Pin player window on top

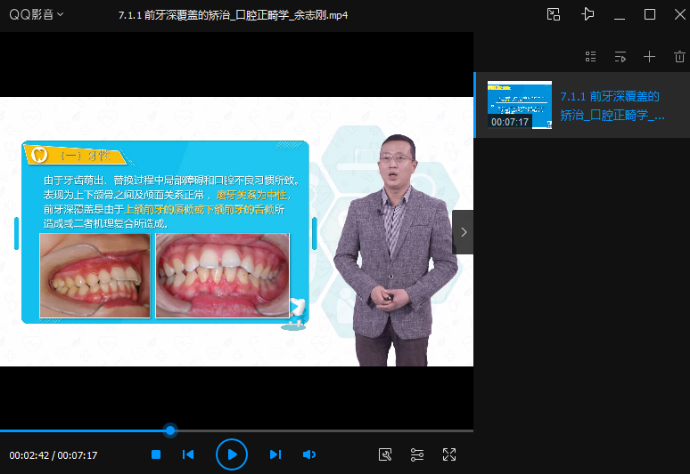(x=587, y=14)
